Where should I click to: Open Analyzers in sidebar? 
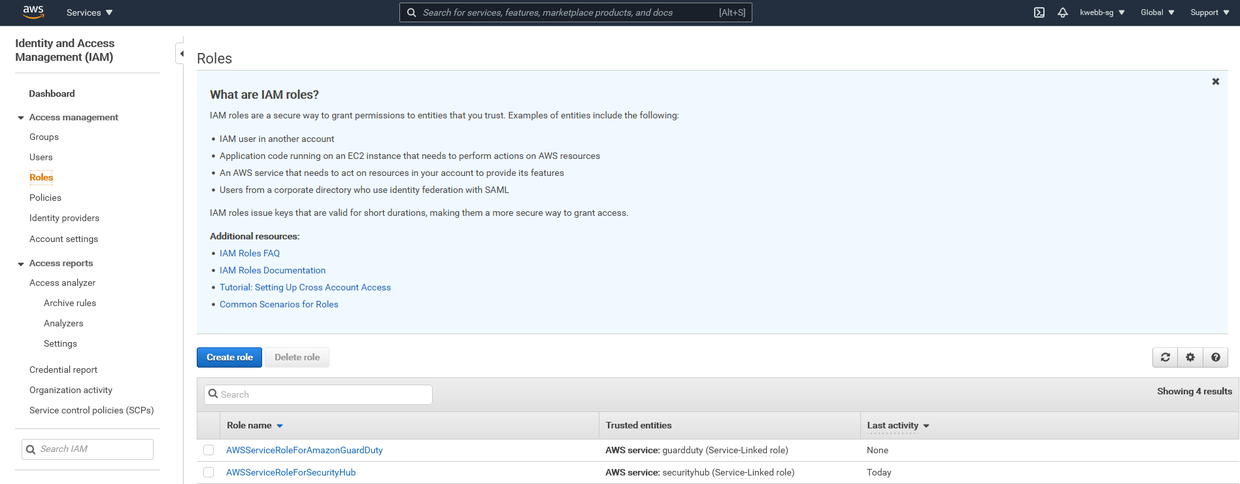coord(63,323)
